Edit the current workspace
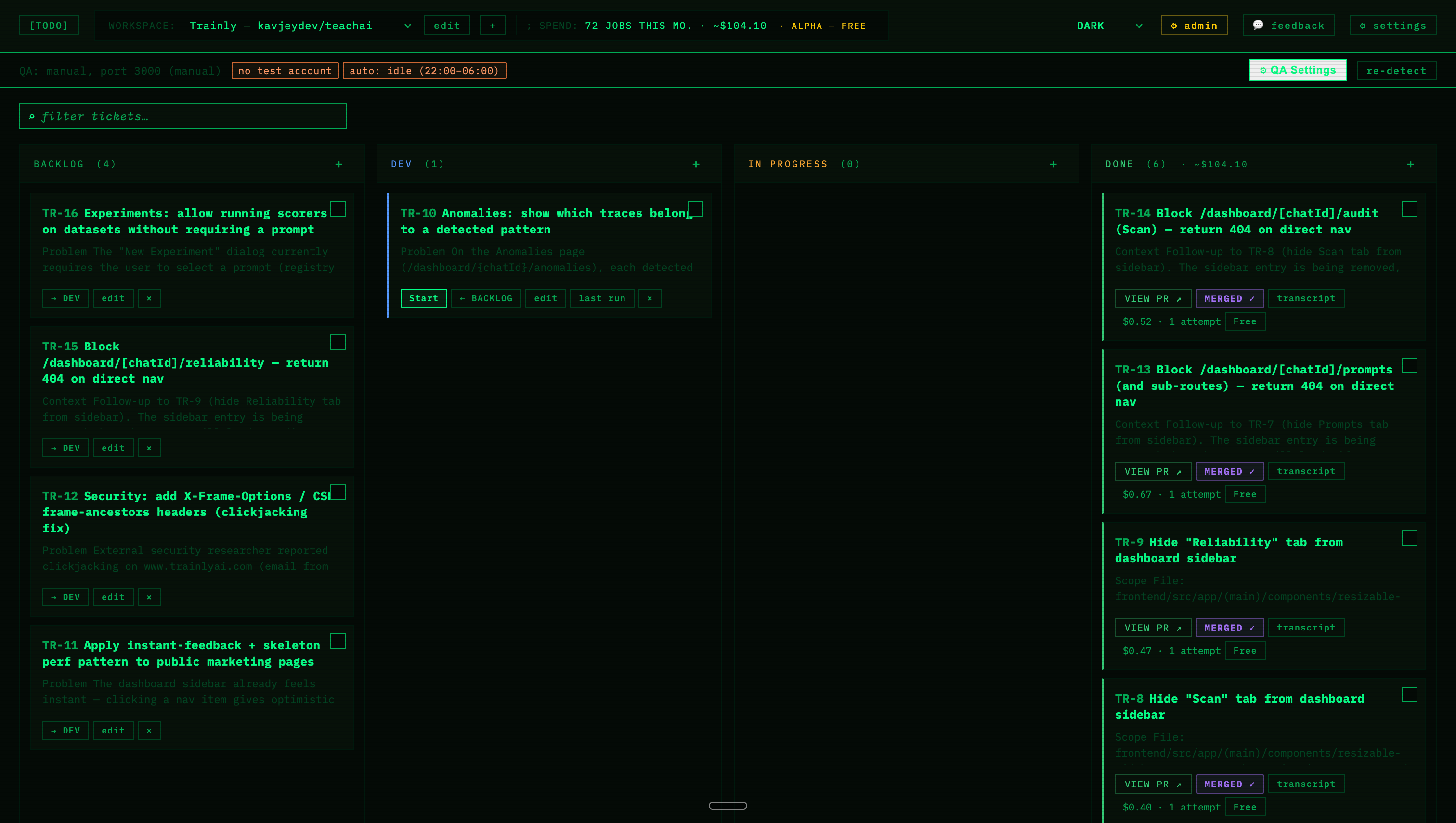Viewport: 1456px width, 823px height. click(x=447, y=26)
